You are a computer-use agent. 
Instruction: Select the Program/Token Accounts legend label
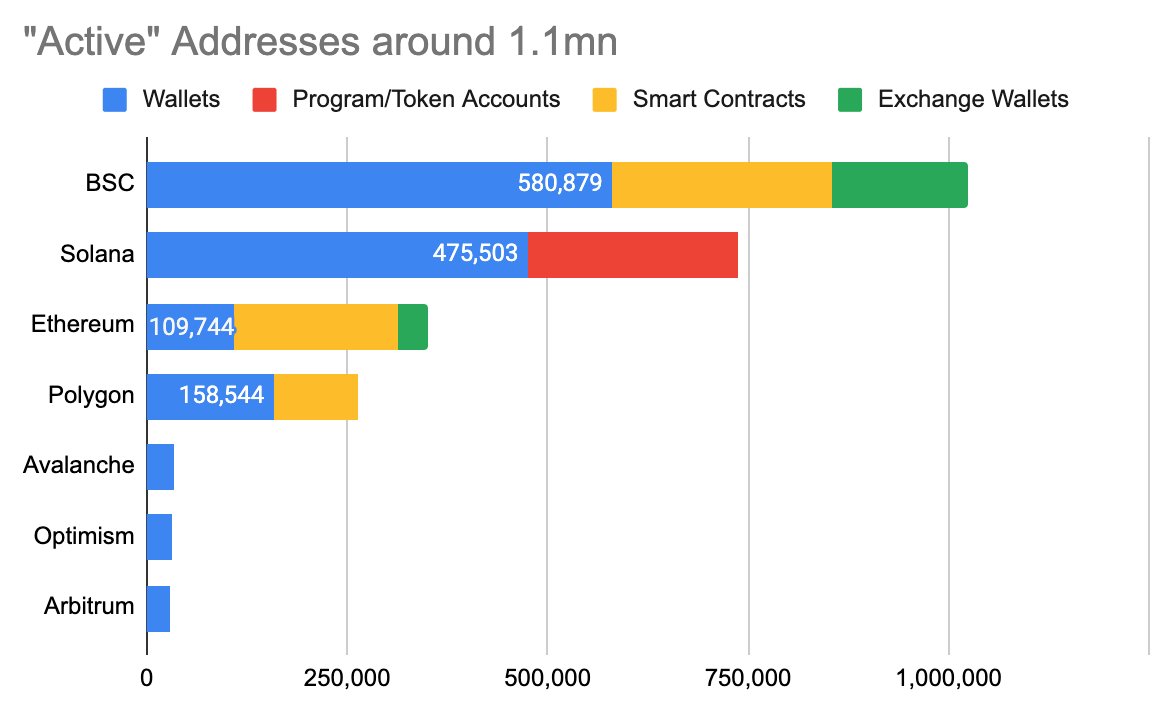point(426,99)
